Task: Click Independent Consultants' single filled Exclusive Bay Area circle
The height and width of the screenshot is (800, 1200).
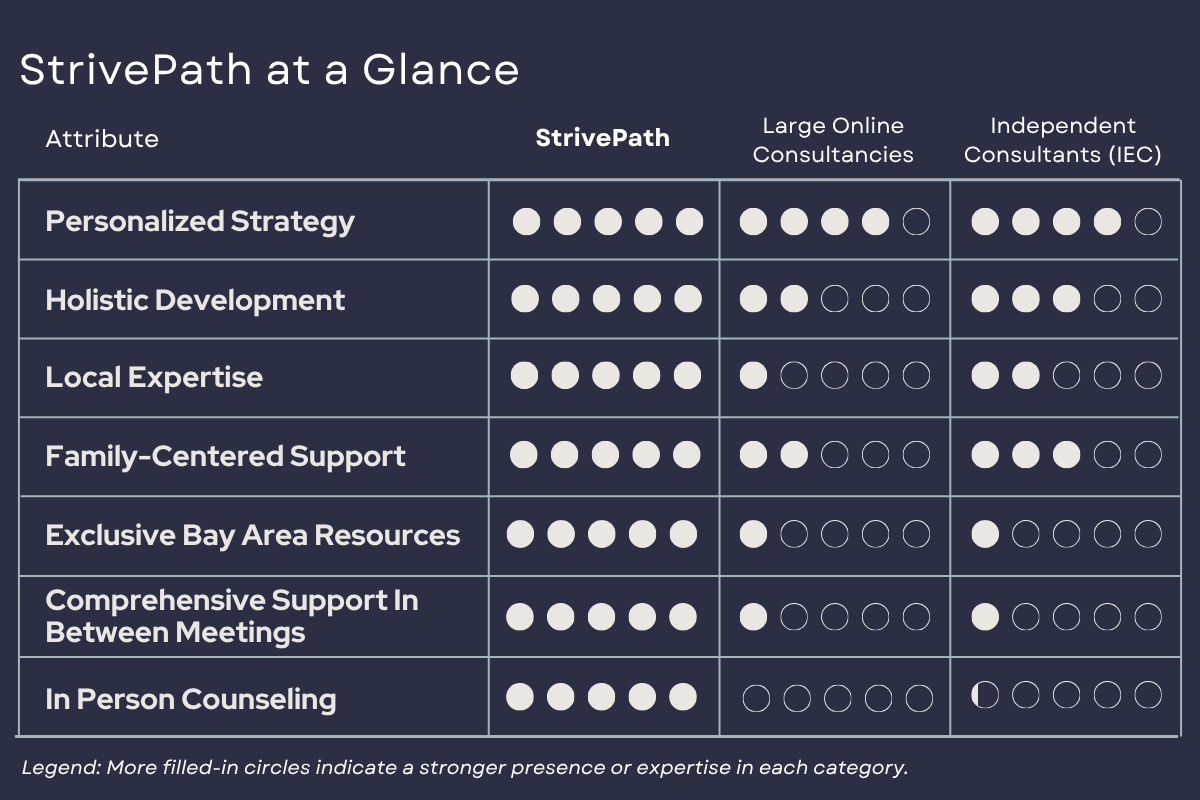Action: click(x=985, y=534)
